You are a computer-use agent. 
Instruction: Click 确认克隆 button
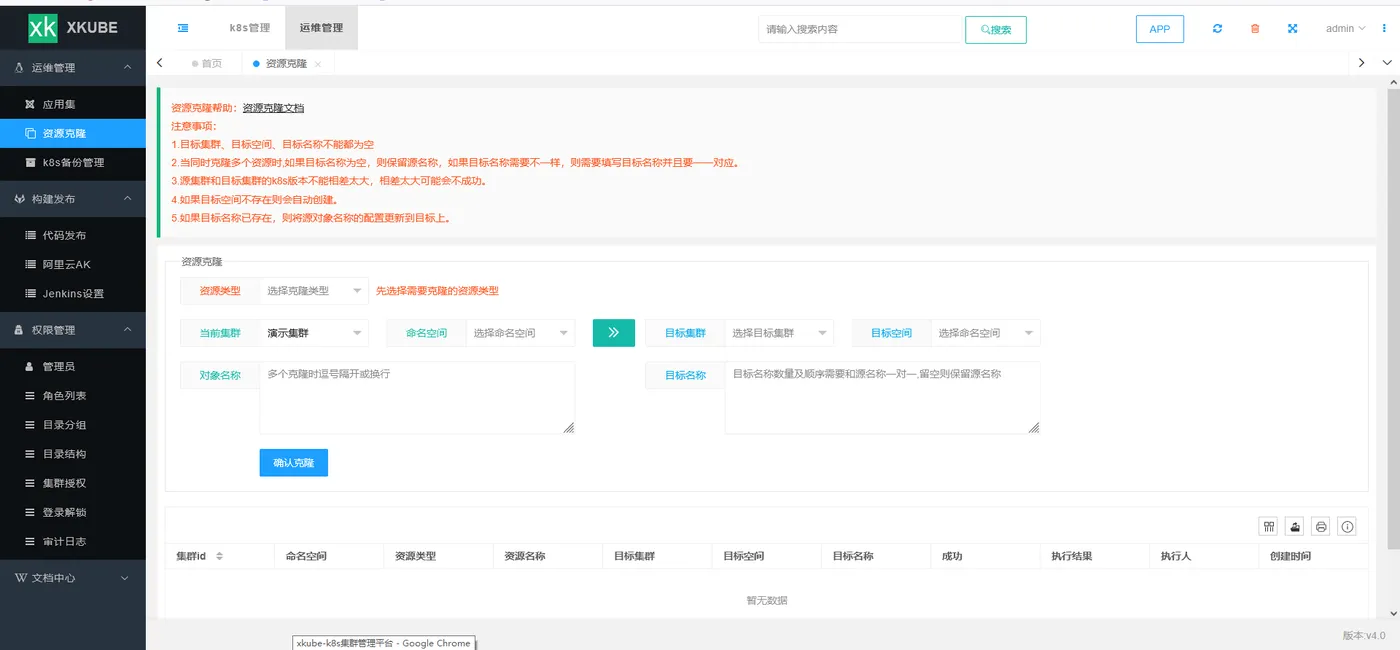coord(294,463)
